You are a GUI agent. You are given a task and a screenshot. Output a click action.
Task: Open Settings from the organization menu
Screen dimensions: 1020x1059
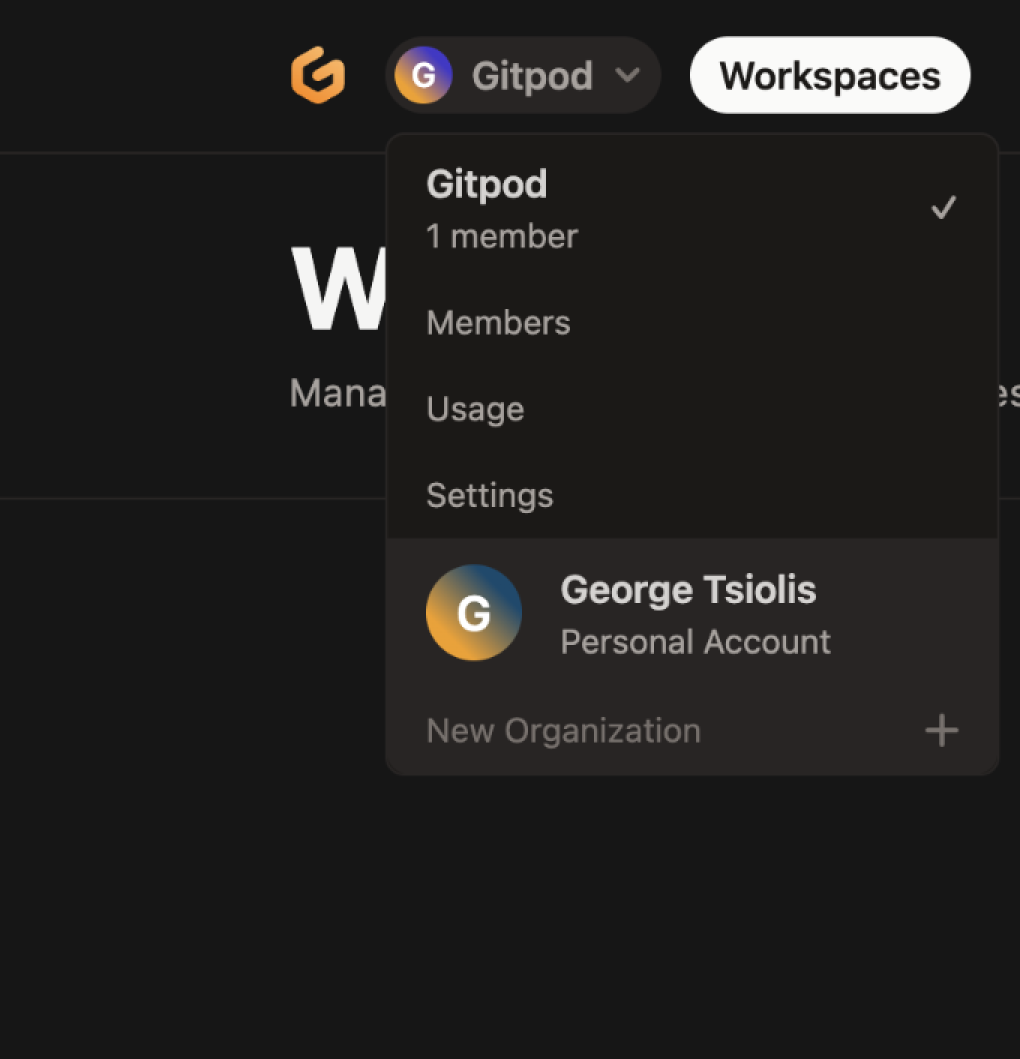490,494
